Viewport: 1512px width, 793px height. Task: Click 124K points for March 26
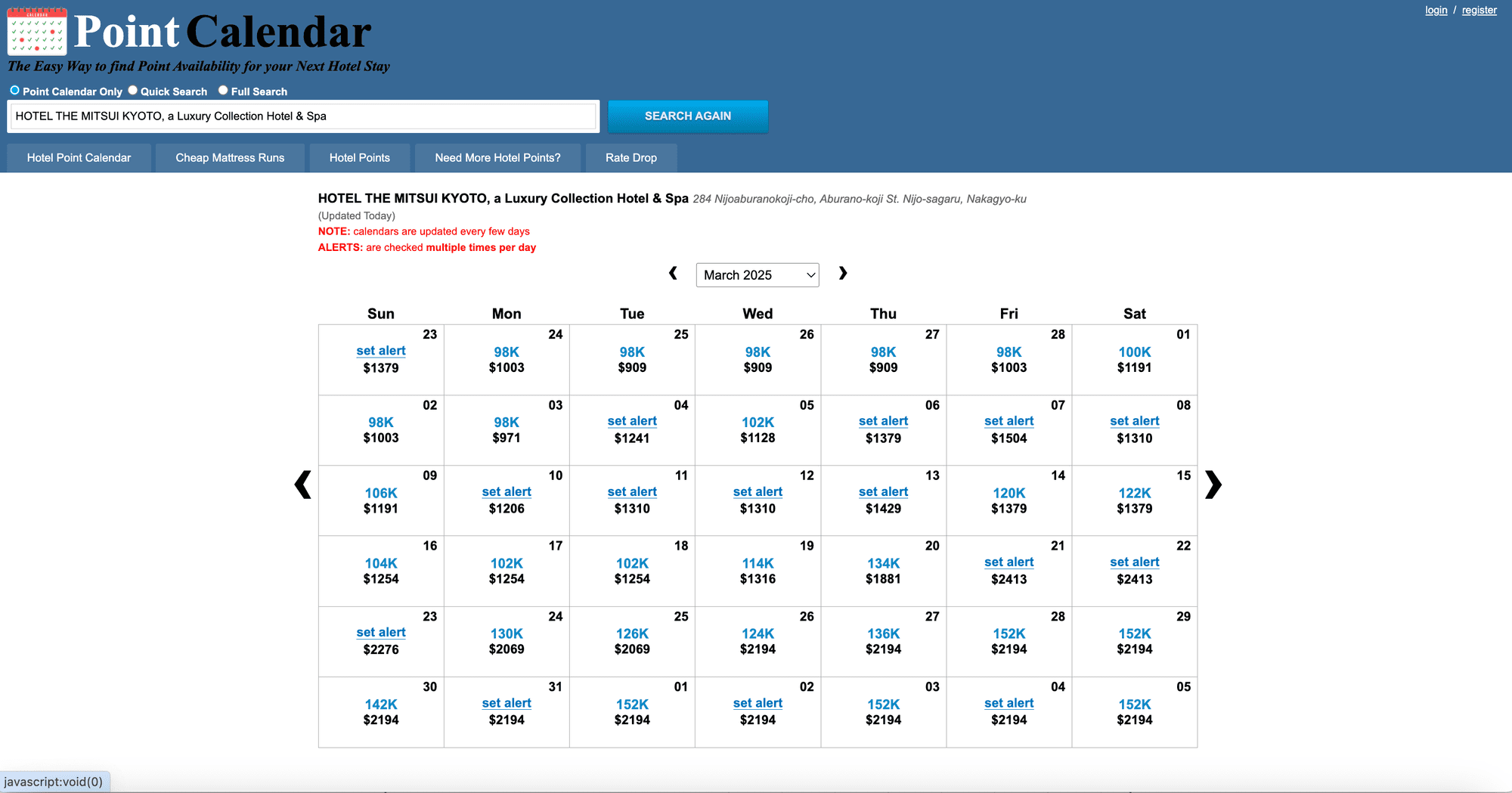point(758,633)
